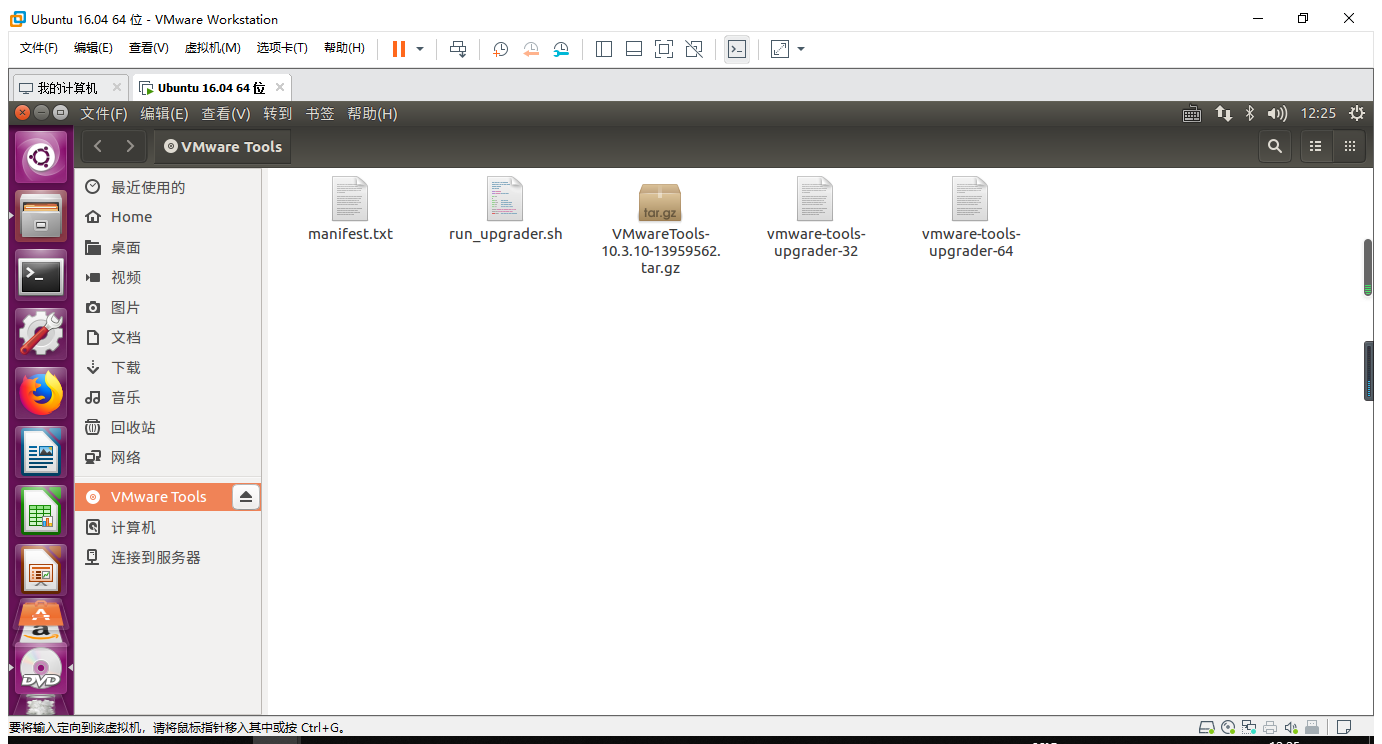Open the Nautilus 书签 menu
The height and width of the screenshot is (744, 1382).
[x=320, y=114]
